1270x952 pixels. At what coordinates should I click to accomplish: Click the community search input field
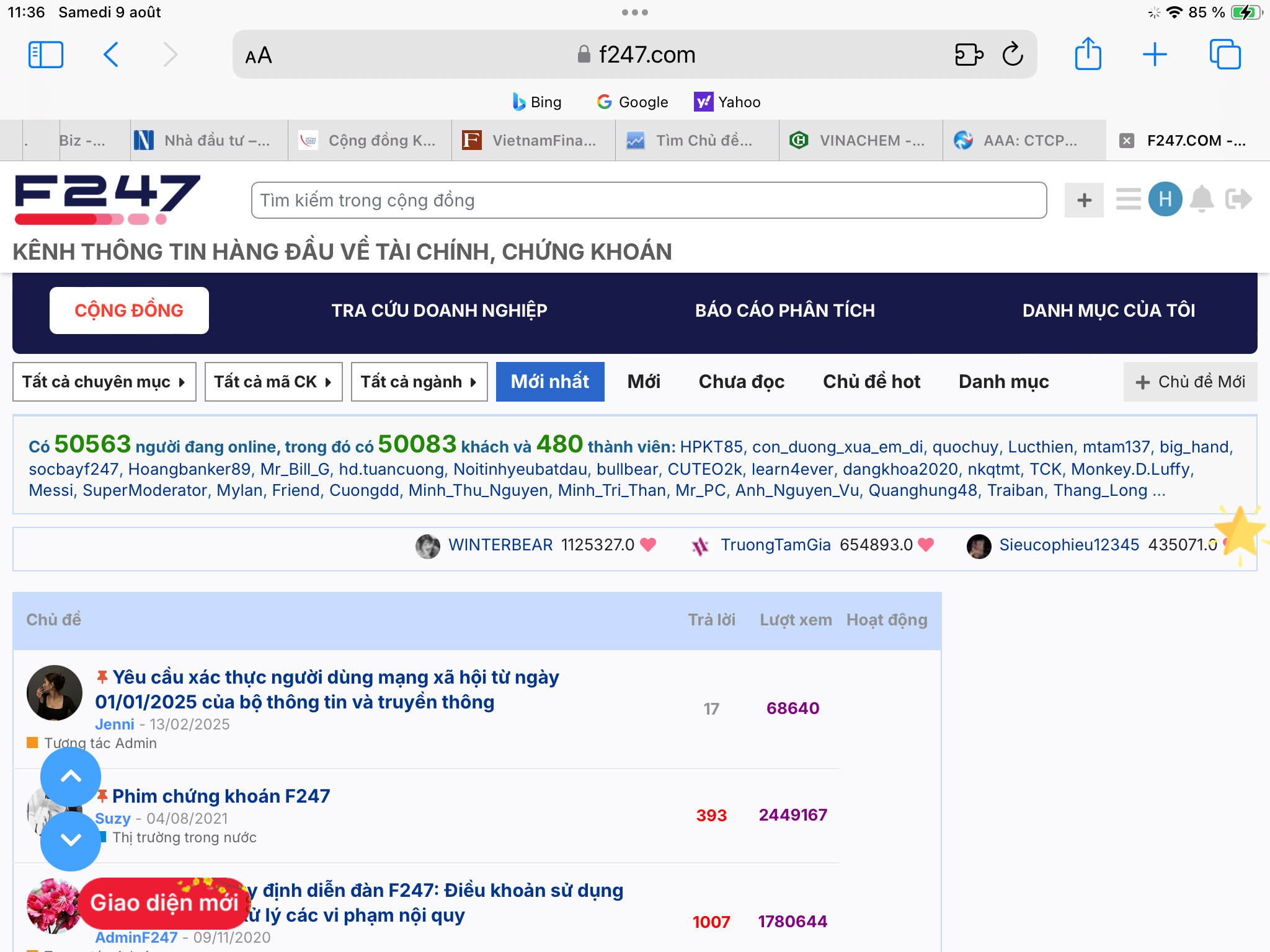649,200
